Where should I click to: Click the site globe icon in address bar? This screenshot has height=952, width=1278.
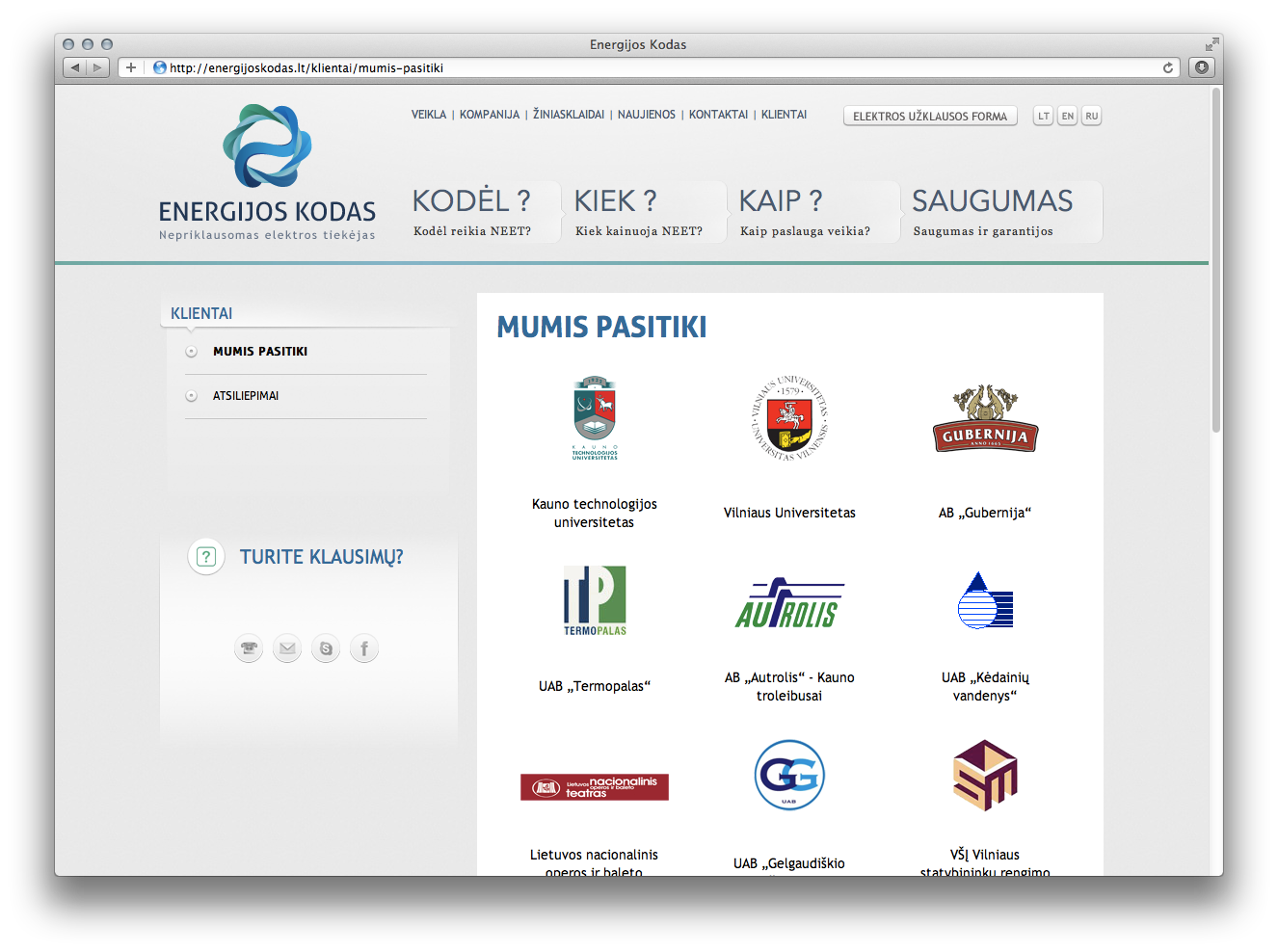point(160,67)
